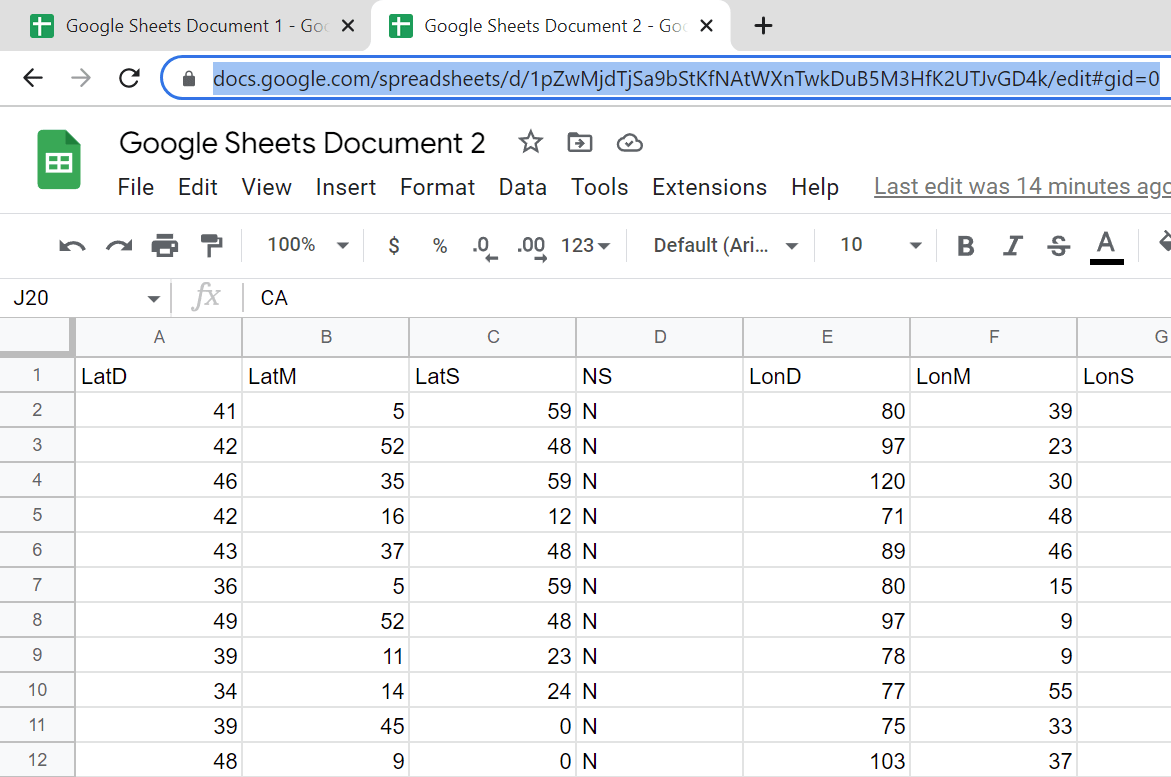1171x777 pixels.
Task: Click the document title Google Sheets Document 2
Action: point(302,143)
